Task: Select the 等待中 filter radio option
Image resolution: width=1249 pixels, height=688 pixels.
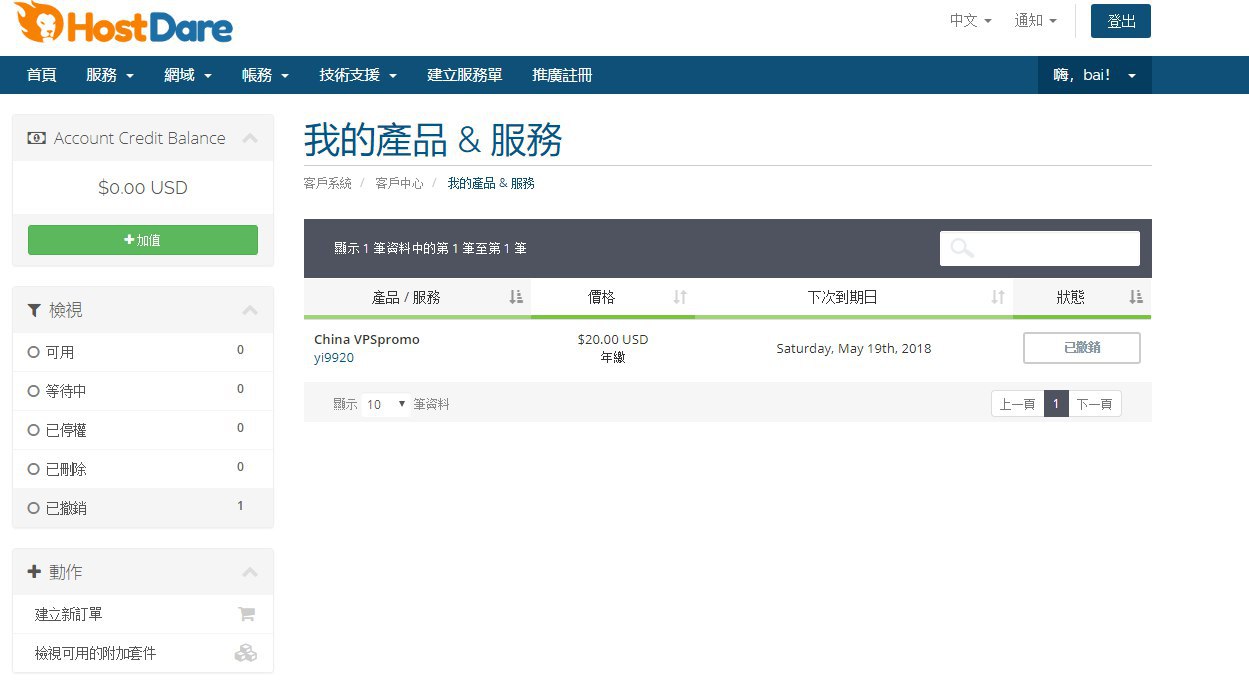Action: [x=34, y=391]
